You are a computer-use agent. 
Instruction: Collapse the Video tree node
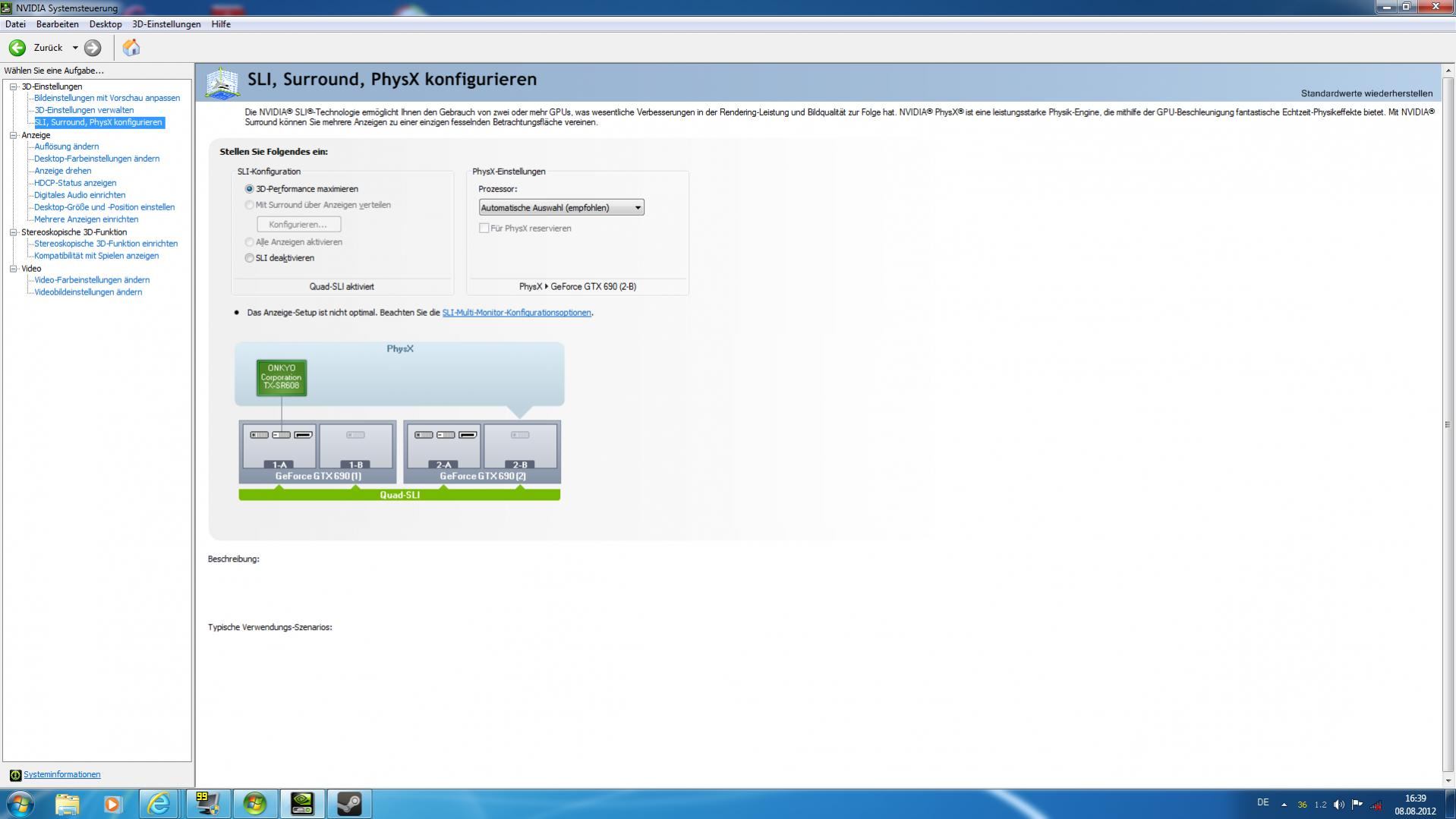(14, 269)
